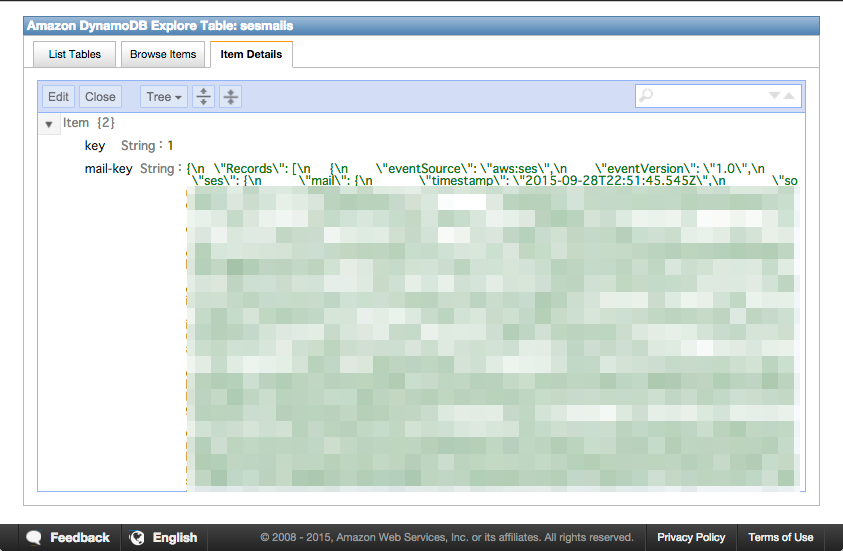
Task: Open the Feedback link
Action: 80,538
